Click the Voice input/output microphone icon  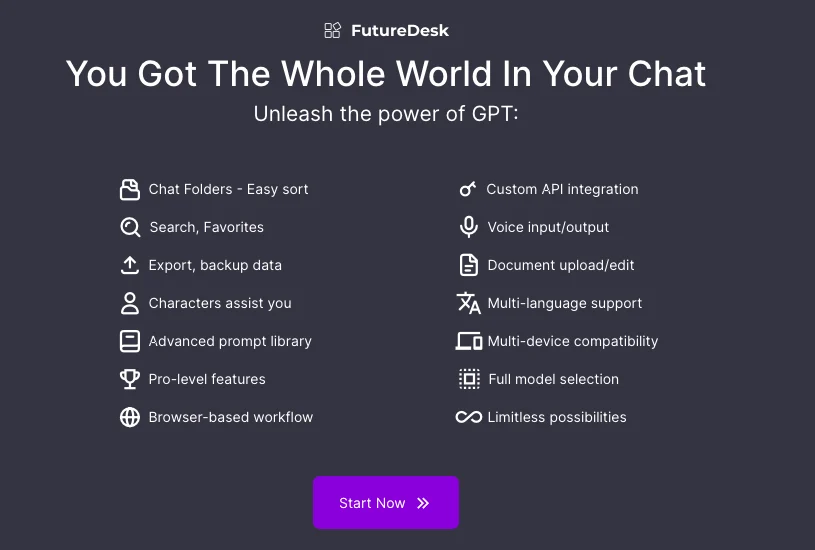[468, 227]
